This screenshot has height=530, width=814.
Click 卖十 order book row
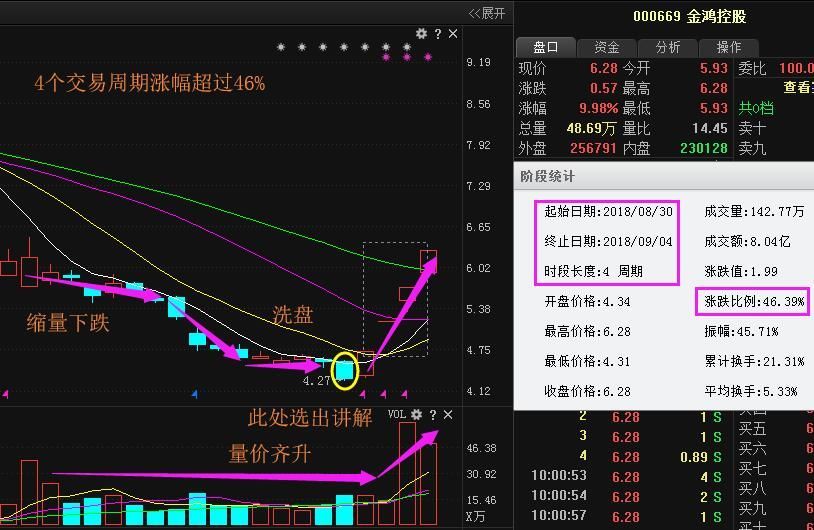tap(776, 128)
